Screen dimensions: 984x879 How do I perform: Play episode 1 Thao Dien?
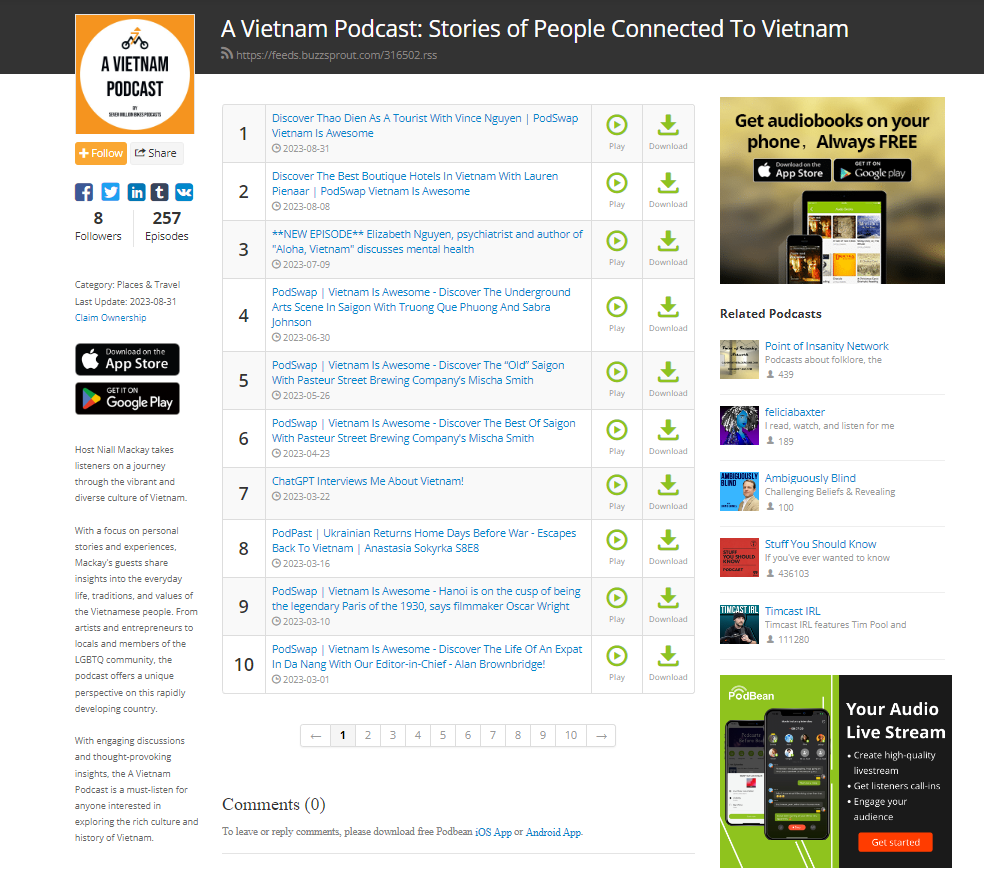coord(617,132)
